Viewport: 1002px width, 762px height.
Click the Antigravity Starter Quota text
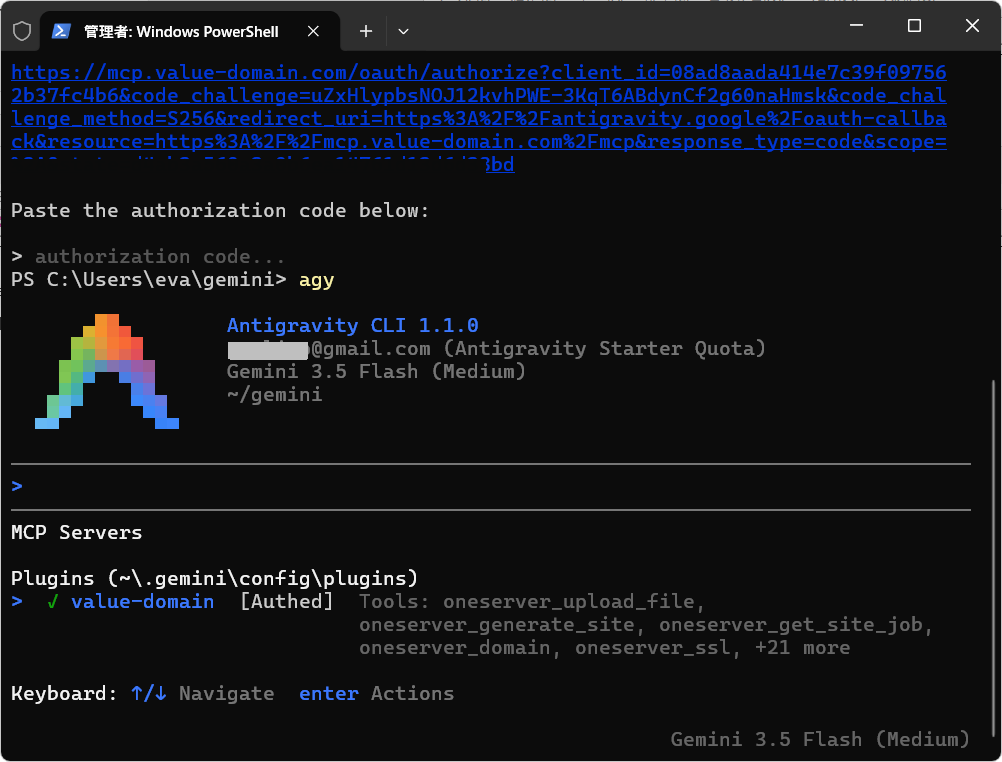coord(604,348)
